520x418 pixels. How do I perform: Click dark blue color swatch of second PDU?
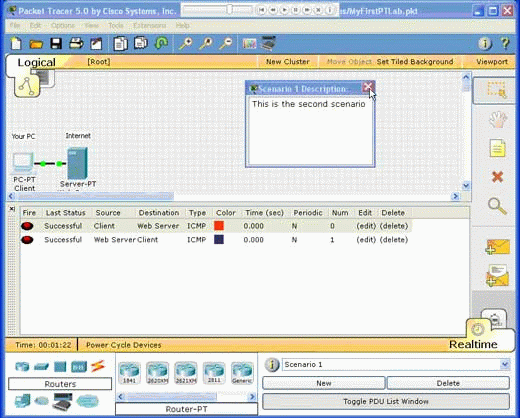pos(219,239)
